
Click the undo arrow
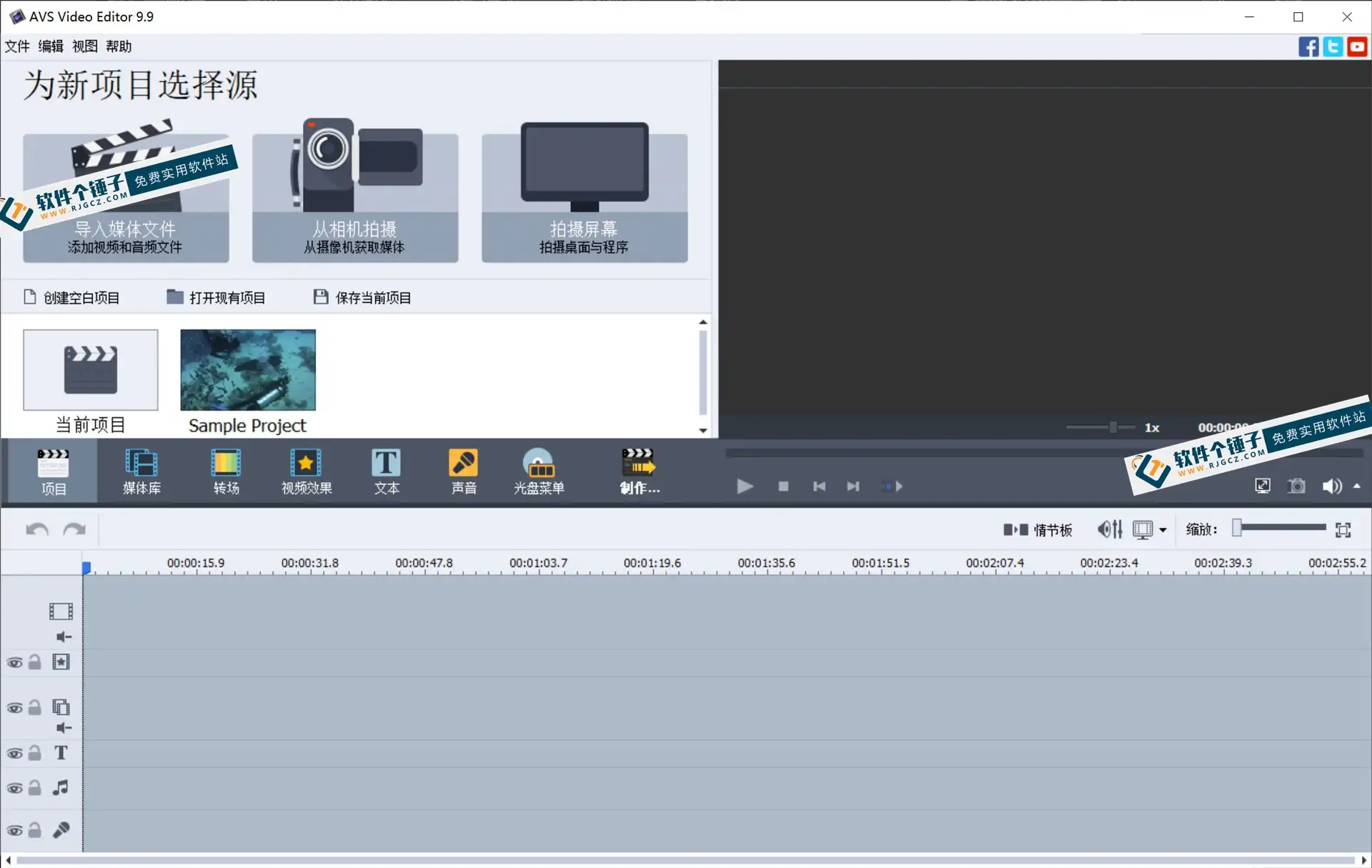[x=36, y=529]
